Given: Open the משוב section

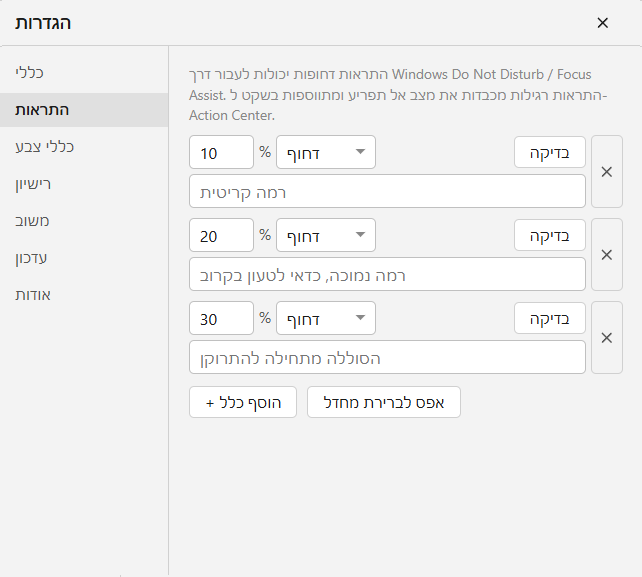Looking at the screenshot, I should [x=84, y=221].
